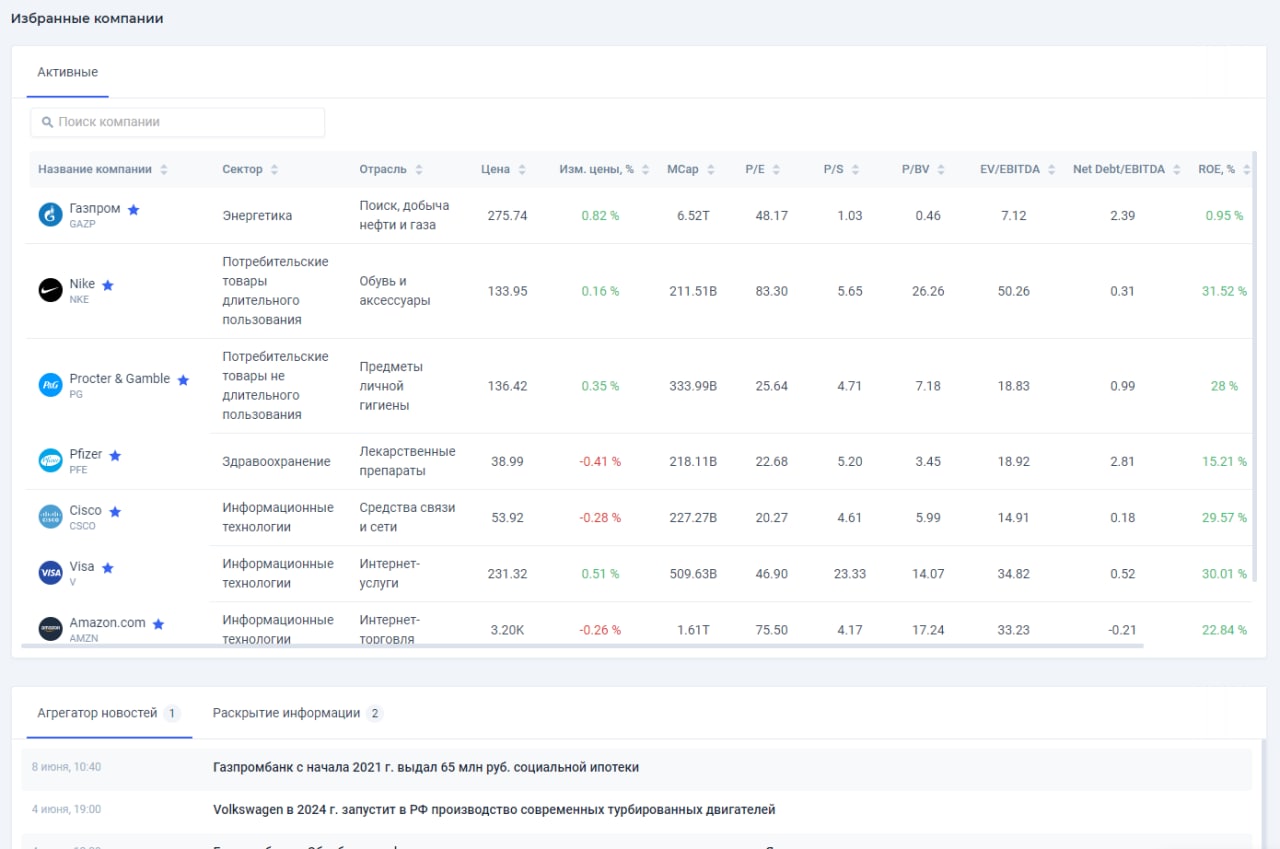This screenshot has width=1280, height=849.
Task: Click the 8 июня, 10:40 news timestamp
Action: click(x=66, y=767)
